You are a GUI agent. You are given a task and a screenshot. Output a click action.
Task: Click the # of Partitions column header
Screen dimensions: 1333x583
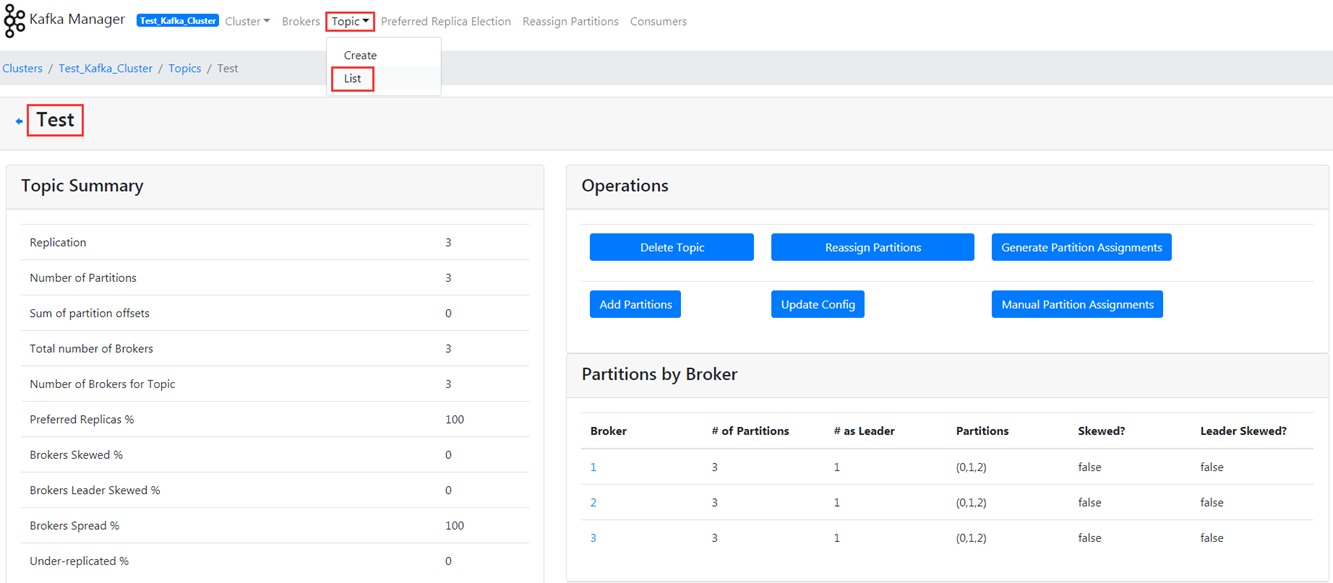click(750, 431)
